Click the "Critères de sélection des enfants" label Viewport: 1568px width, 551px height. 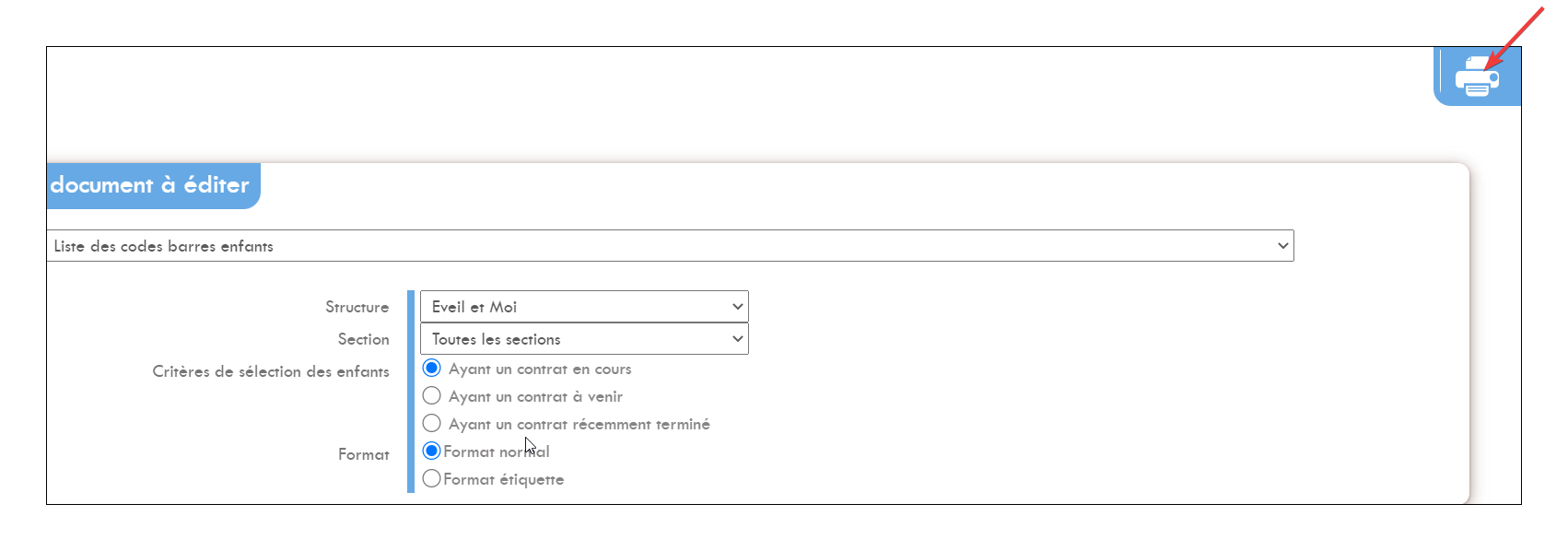[271, 371]
